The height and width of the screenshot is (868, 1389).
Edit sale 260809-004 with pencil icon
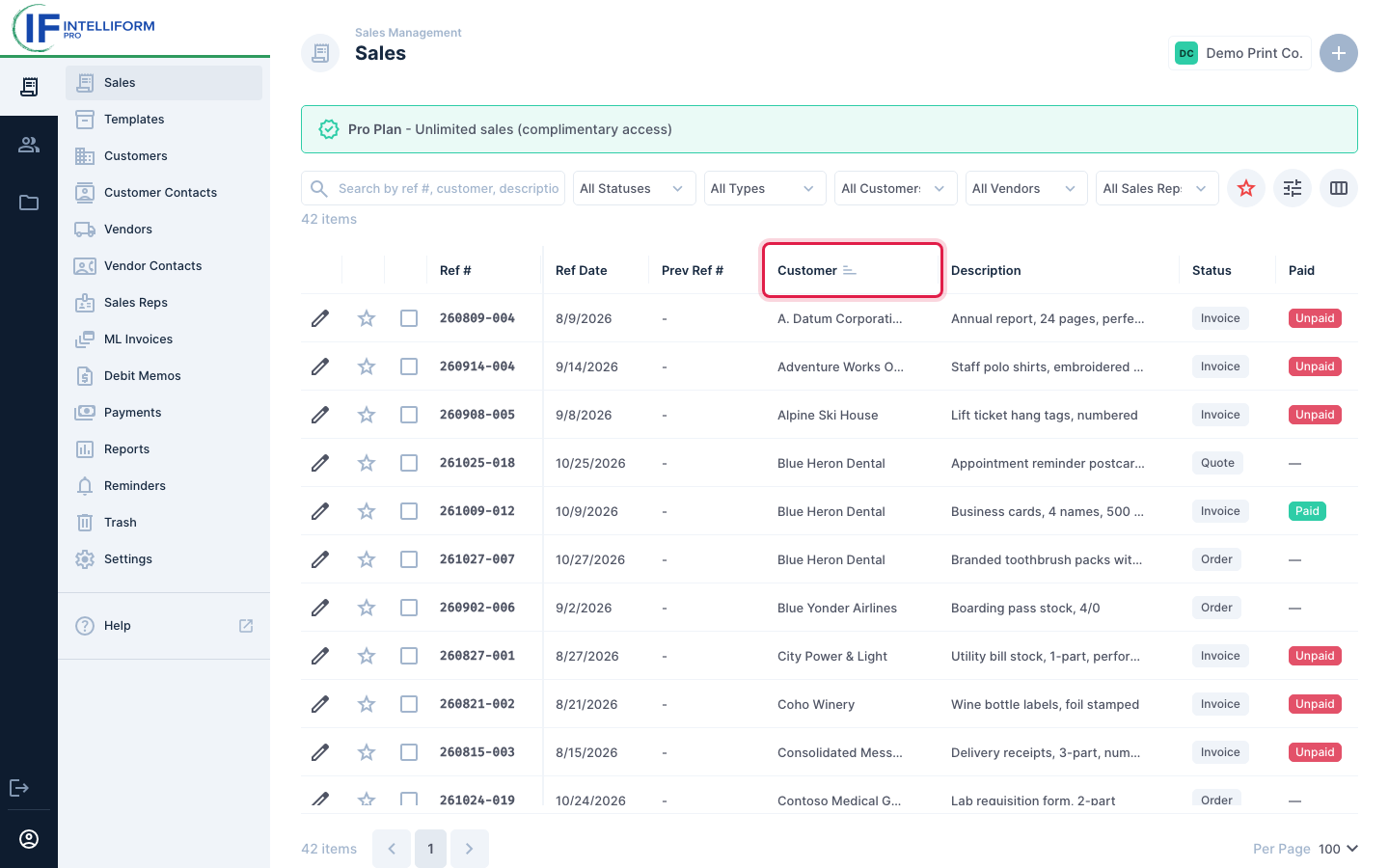(x=320, y=318)
